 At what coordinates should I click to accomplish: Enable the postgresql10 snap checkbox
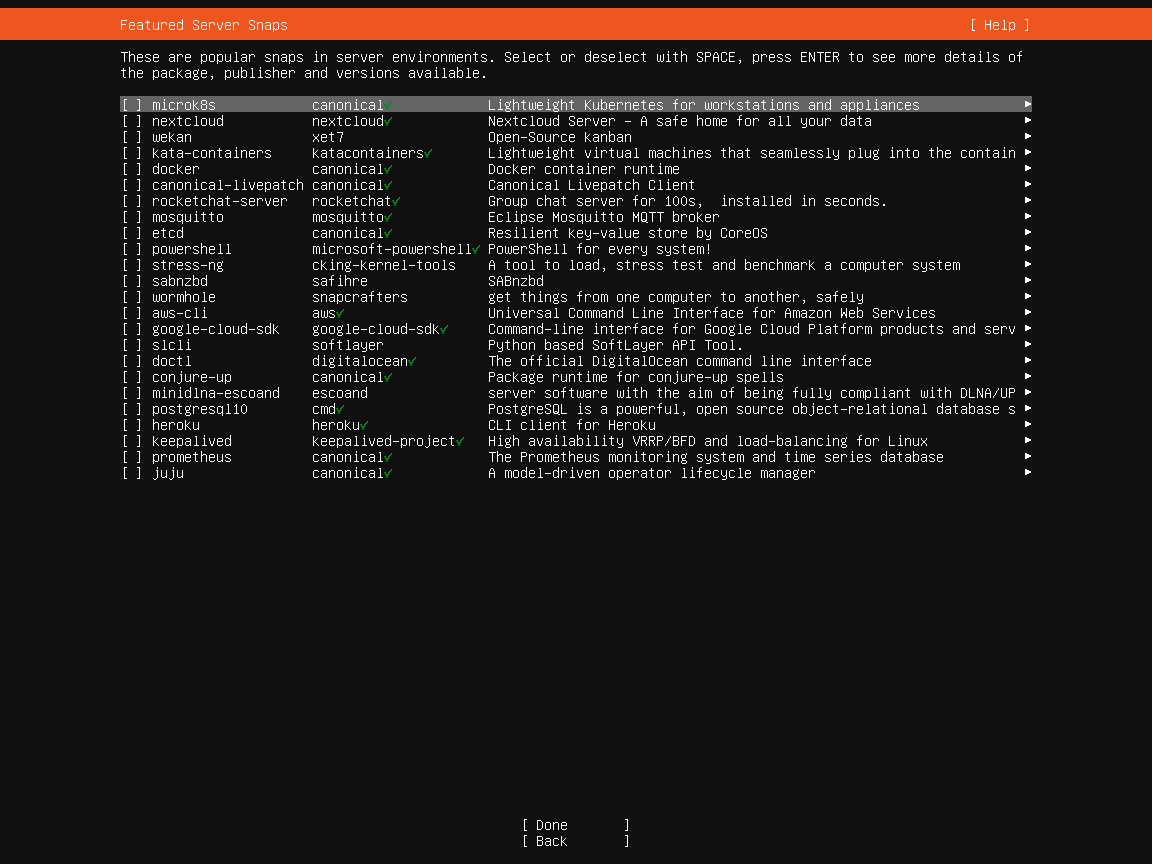tap(132, 409)
